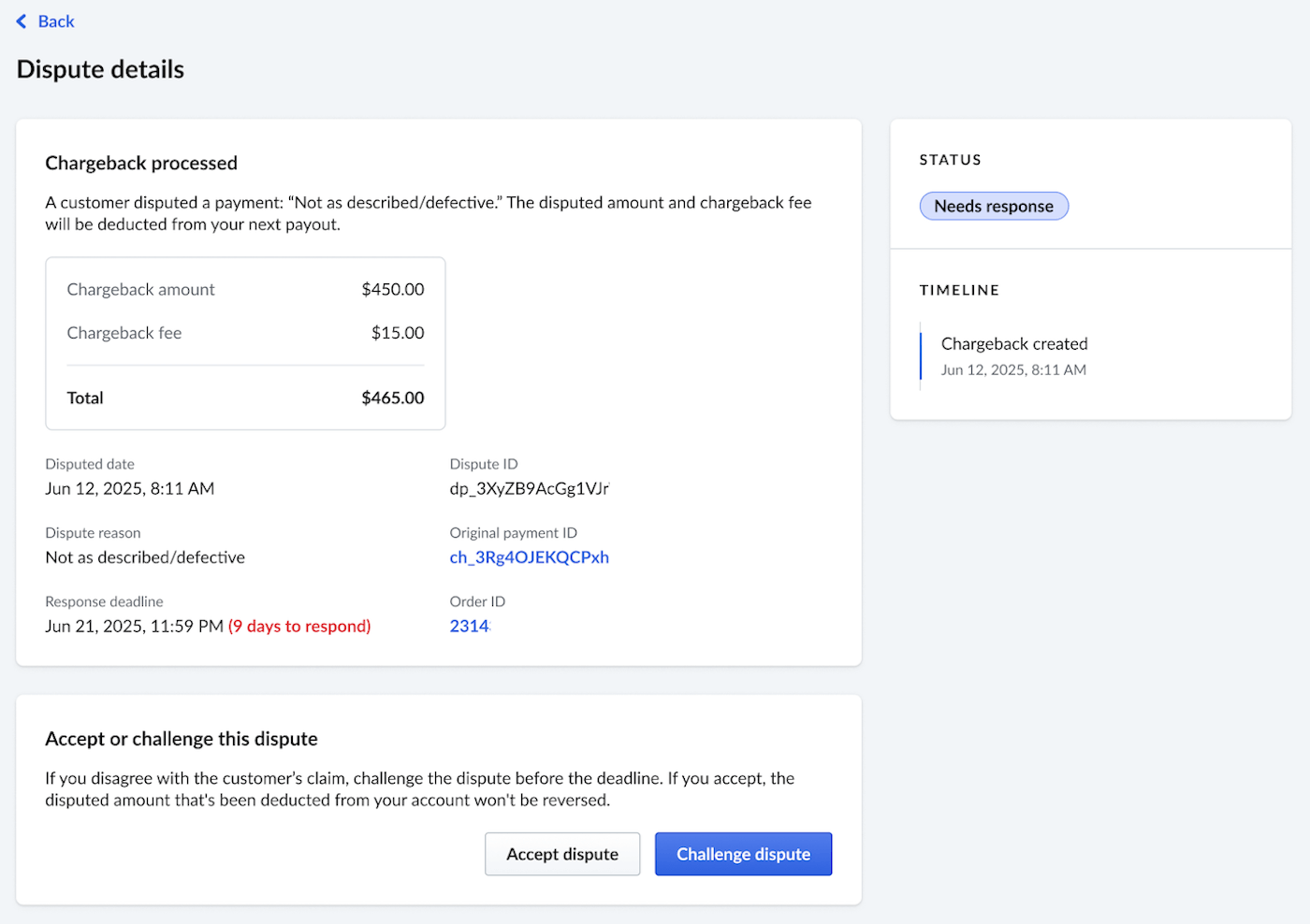Click the response deadline Jun 21, 2025 text
This screenshot has width=1310, height=924.
click(x=134, y=626)
